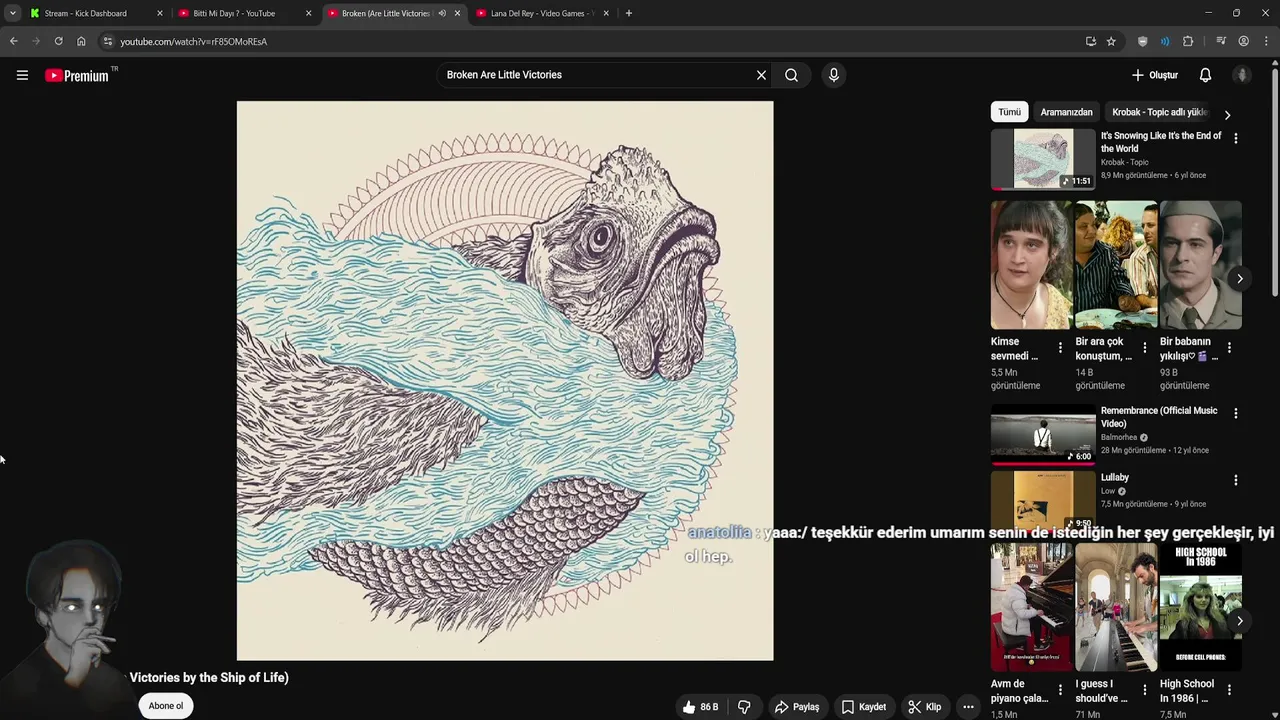Mute the Broken (Are Little Victories tab audio

click(x=442, y=13)
